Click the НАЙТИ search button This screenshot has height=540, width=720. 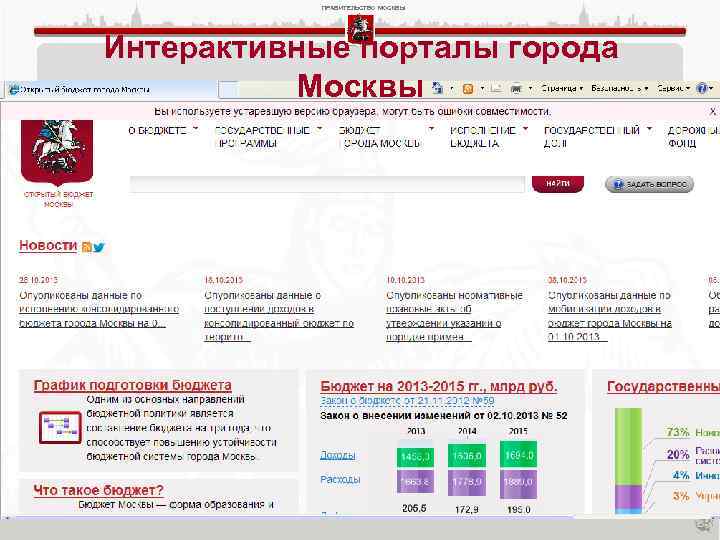[558, 184]
